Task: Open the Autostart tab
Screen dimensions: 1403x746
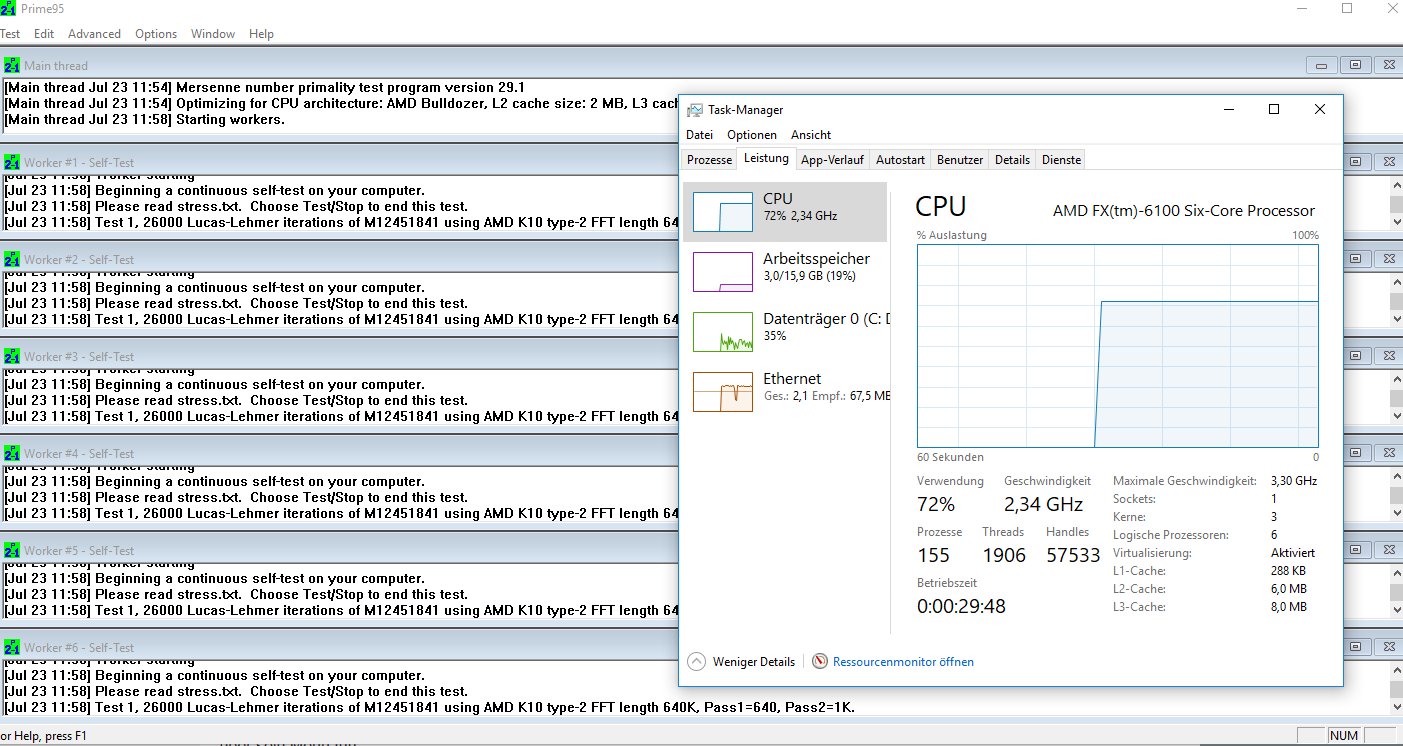Action: coord(900,160)
